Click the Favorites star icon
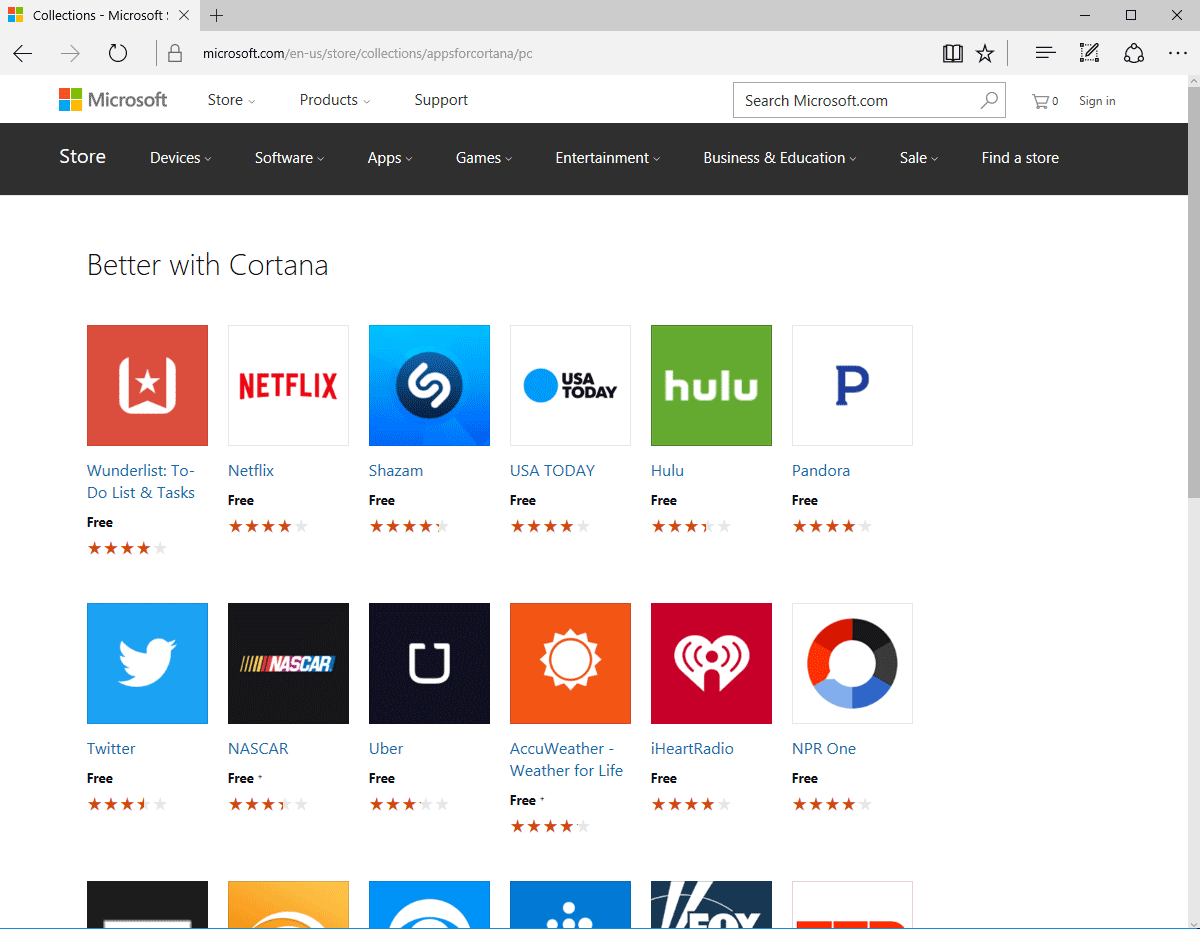This screenshot has width=1200, height=929. (x=985, y=54)
